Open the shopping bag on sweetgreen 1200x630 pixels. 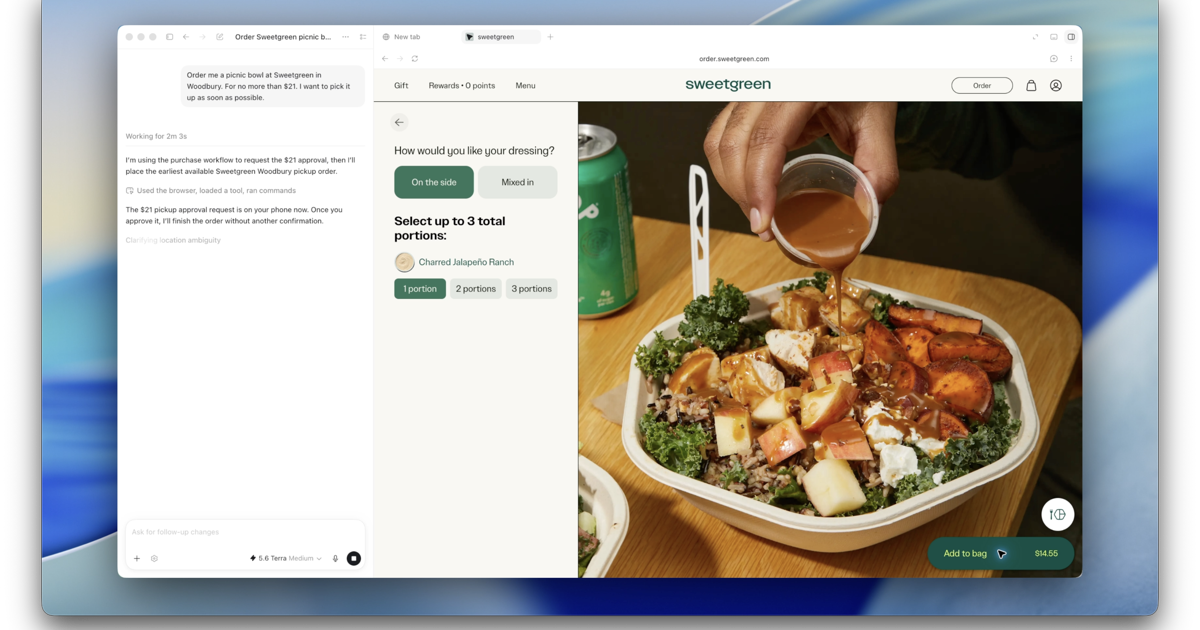point(1031,86)
